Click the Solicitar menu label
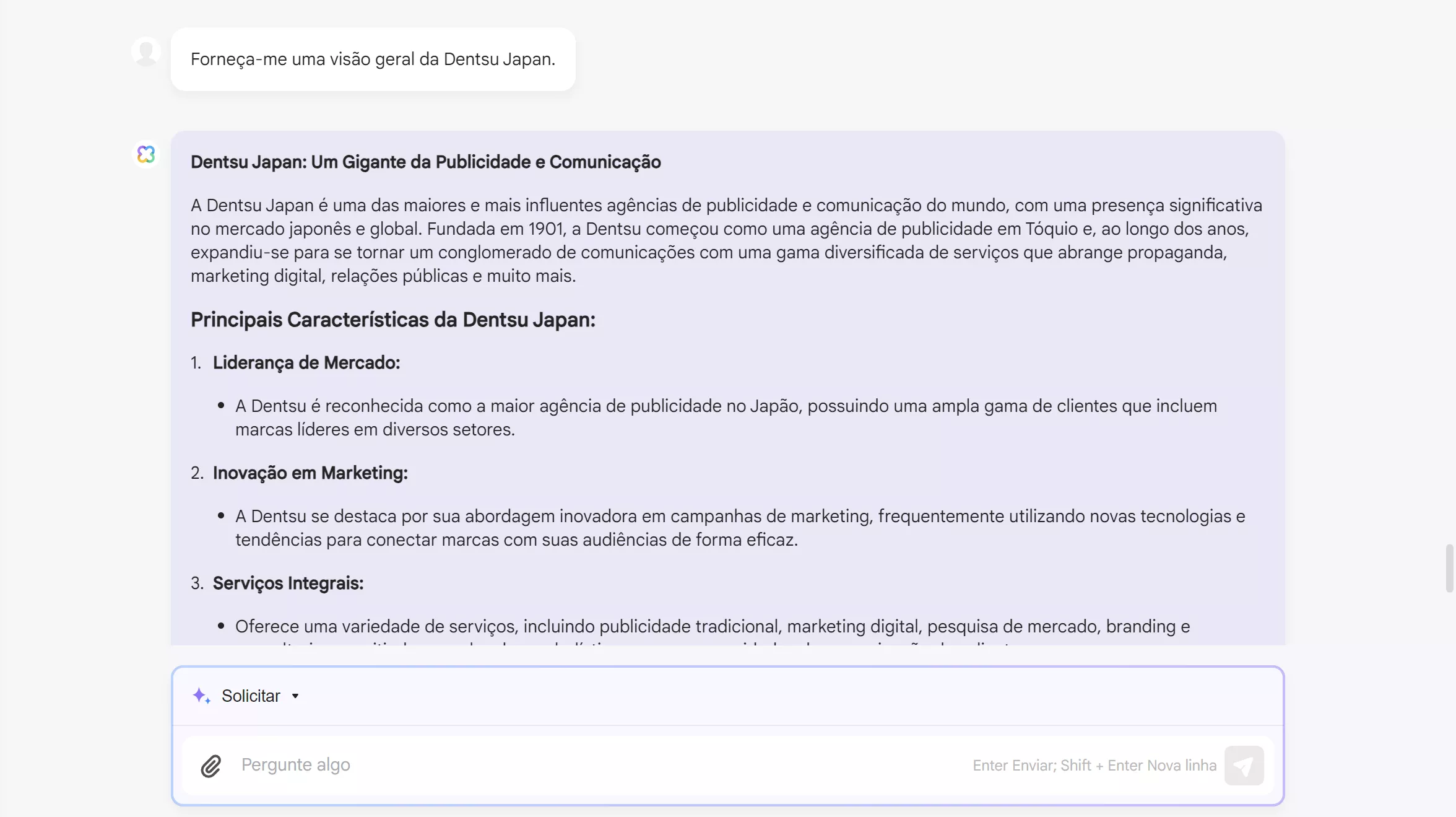 tap(251, 696)
